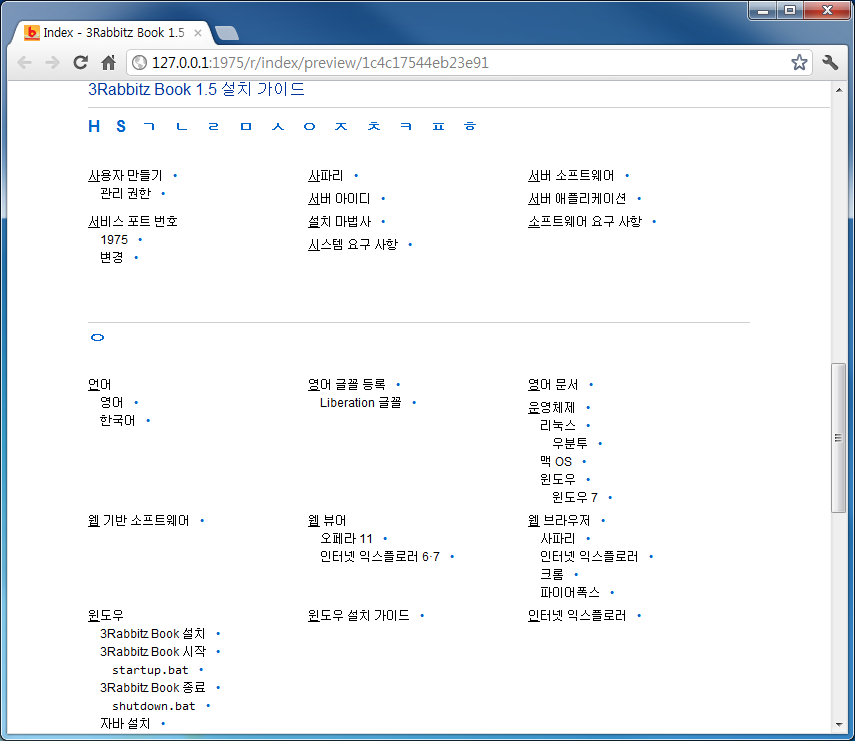Click the bullet link after 서버 아이디
Screen dimensions: 855x741
(383, 198)
